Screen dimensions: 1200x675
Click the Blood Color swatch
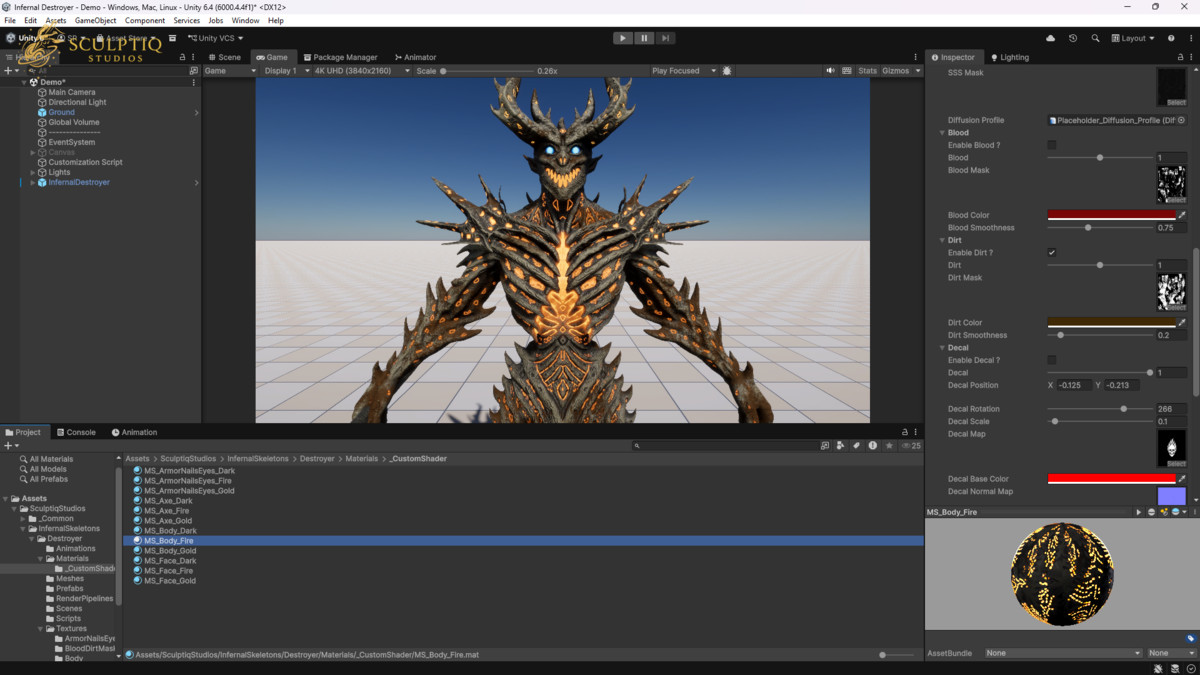point(1111,215)
